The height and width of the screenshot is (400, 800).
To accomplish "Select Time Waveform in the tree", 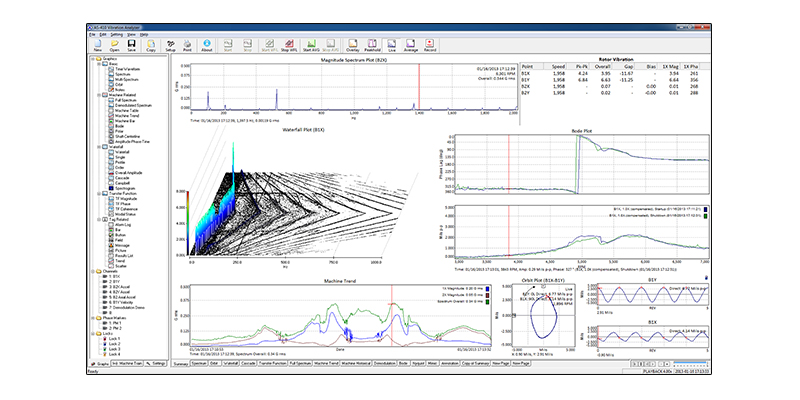I will [x=128, y=69].
